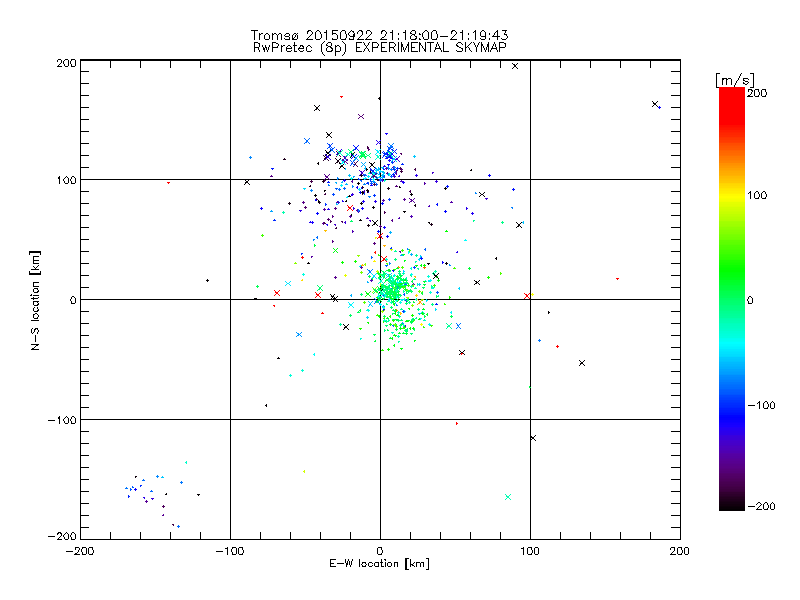800x600 pixels.
Task: Click the 'RwPretec (8p) EXPERIMENTAL SKYMAP' subtitle
Action: click(x=380, y=48)
